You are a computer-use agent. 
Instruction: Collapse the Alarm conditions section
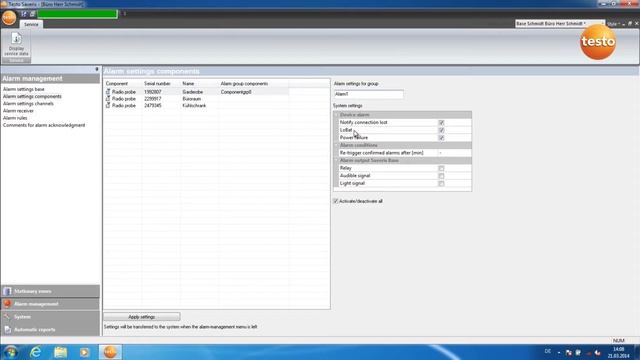(337, 145)
